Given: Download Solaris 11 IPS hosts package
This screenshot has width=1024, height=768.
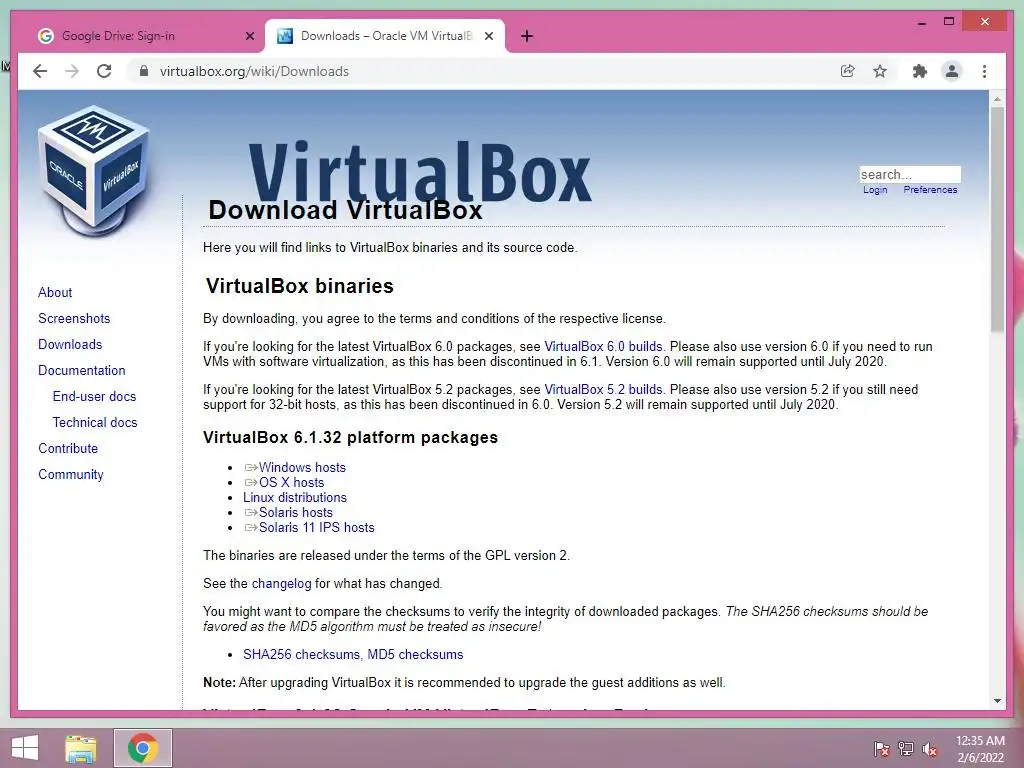Looking at the screenshot, I should tap(316, 528).
